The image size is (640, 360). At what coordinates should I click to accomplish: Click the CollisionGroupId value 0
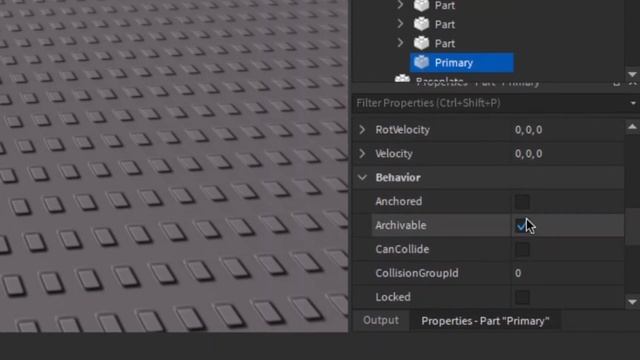click(518, 273)
